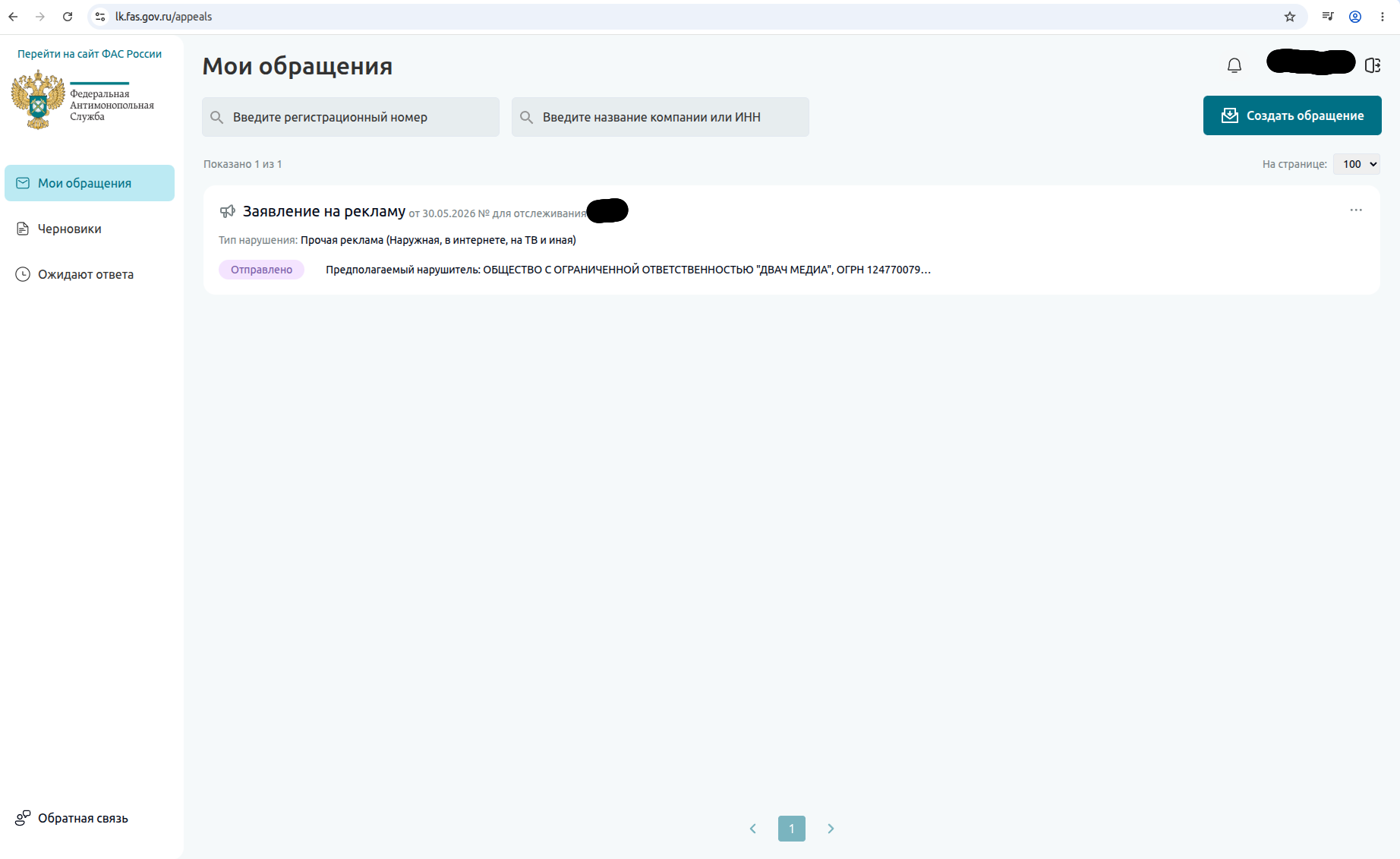Click the company name or ИНН field
Screen dimensions: 1400x859
tap(661, 117)
